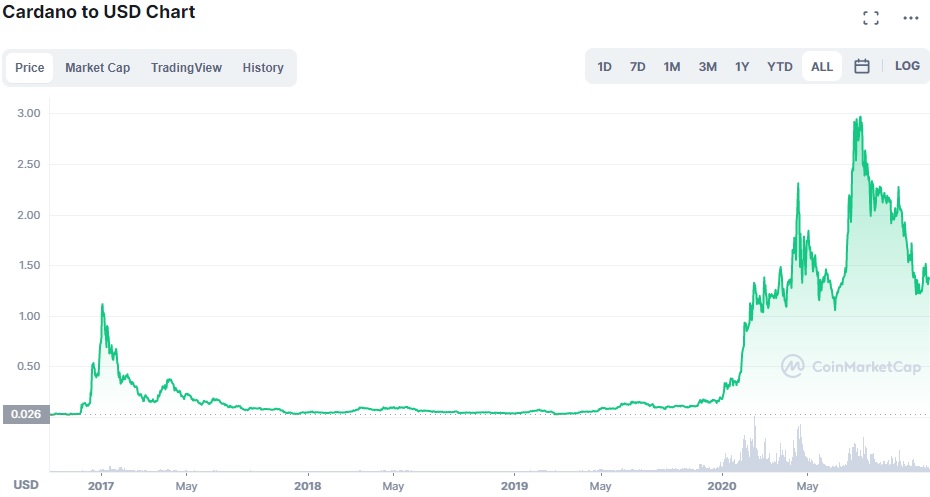This screenshot has width=930, height=497.
Task: Select the 7D time range
Action: 637,67
